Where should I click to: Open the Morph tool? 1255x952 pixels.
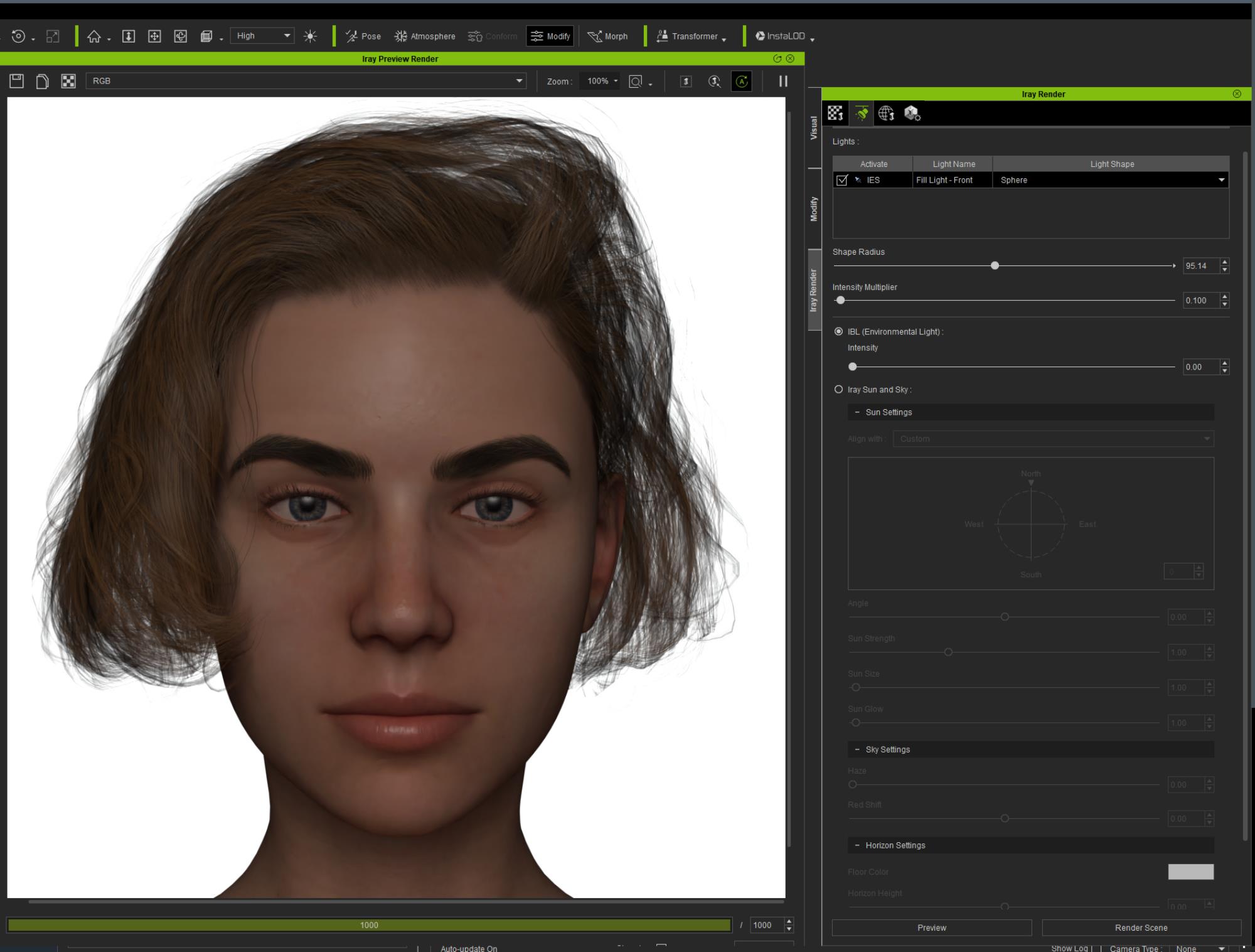[607, 36]
